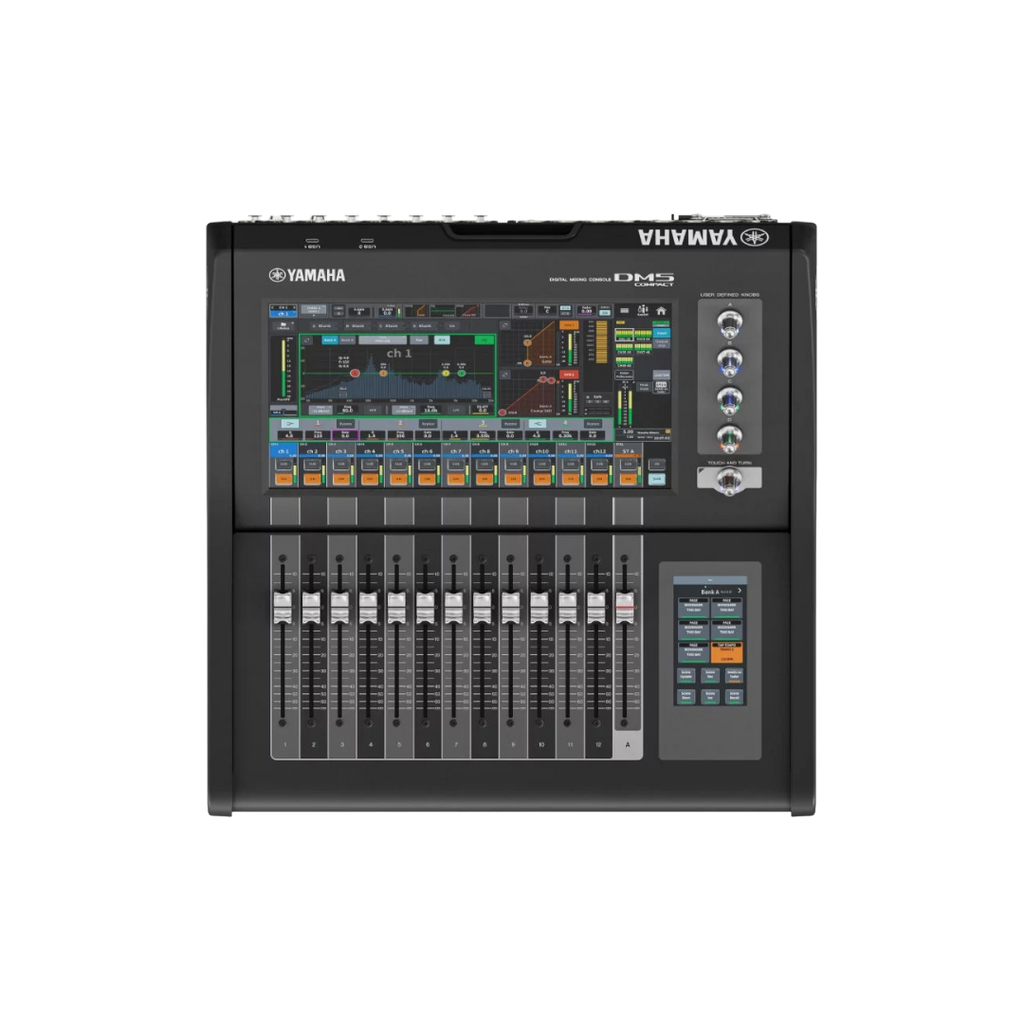Open the channel selector showing ch 1
Image resolution: width=1024 pixels, height=1024 pixels.
[x=283, y=311]
